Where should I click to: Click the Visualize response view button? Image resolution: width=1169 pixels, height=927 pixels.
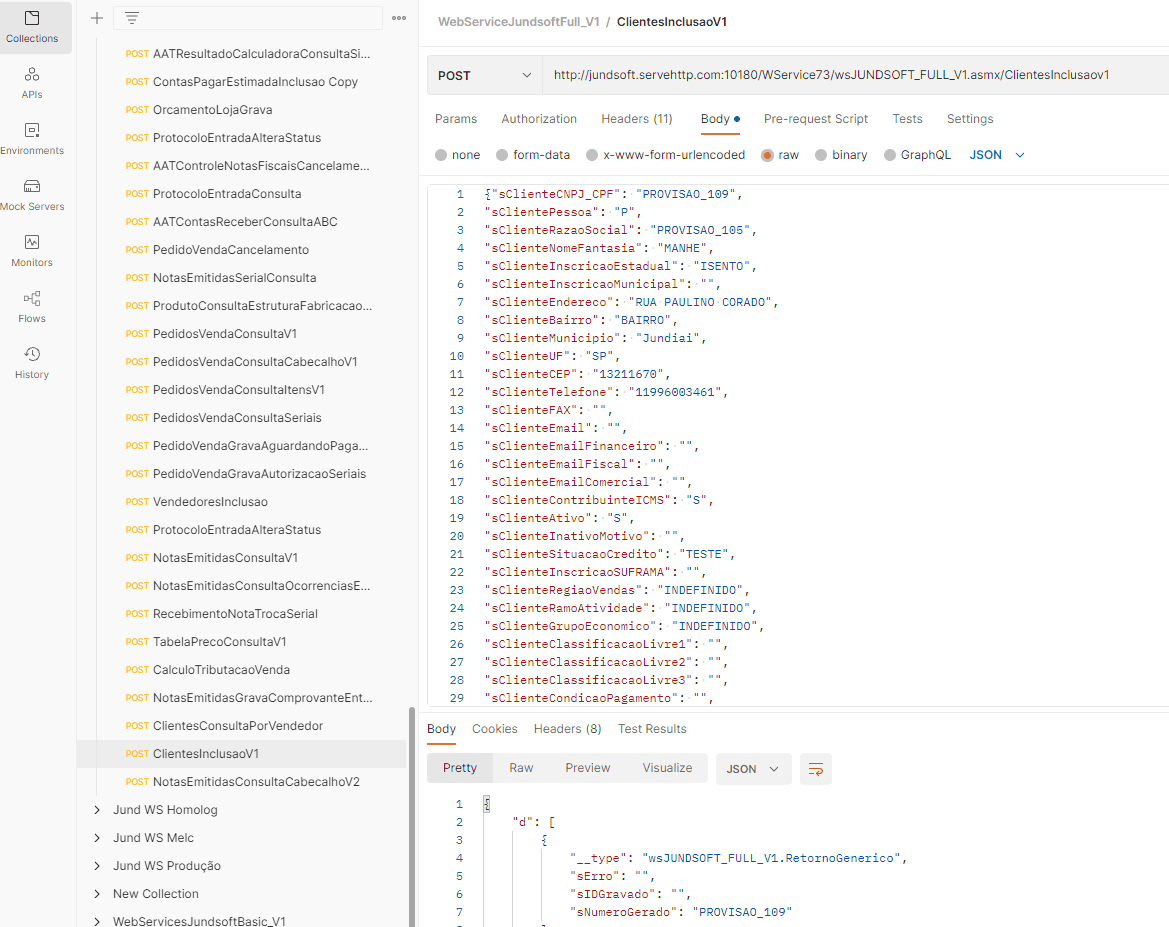coord(667,768)
